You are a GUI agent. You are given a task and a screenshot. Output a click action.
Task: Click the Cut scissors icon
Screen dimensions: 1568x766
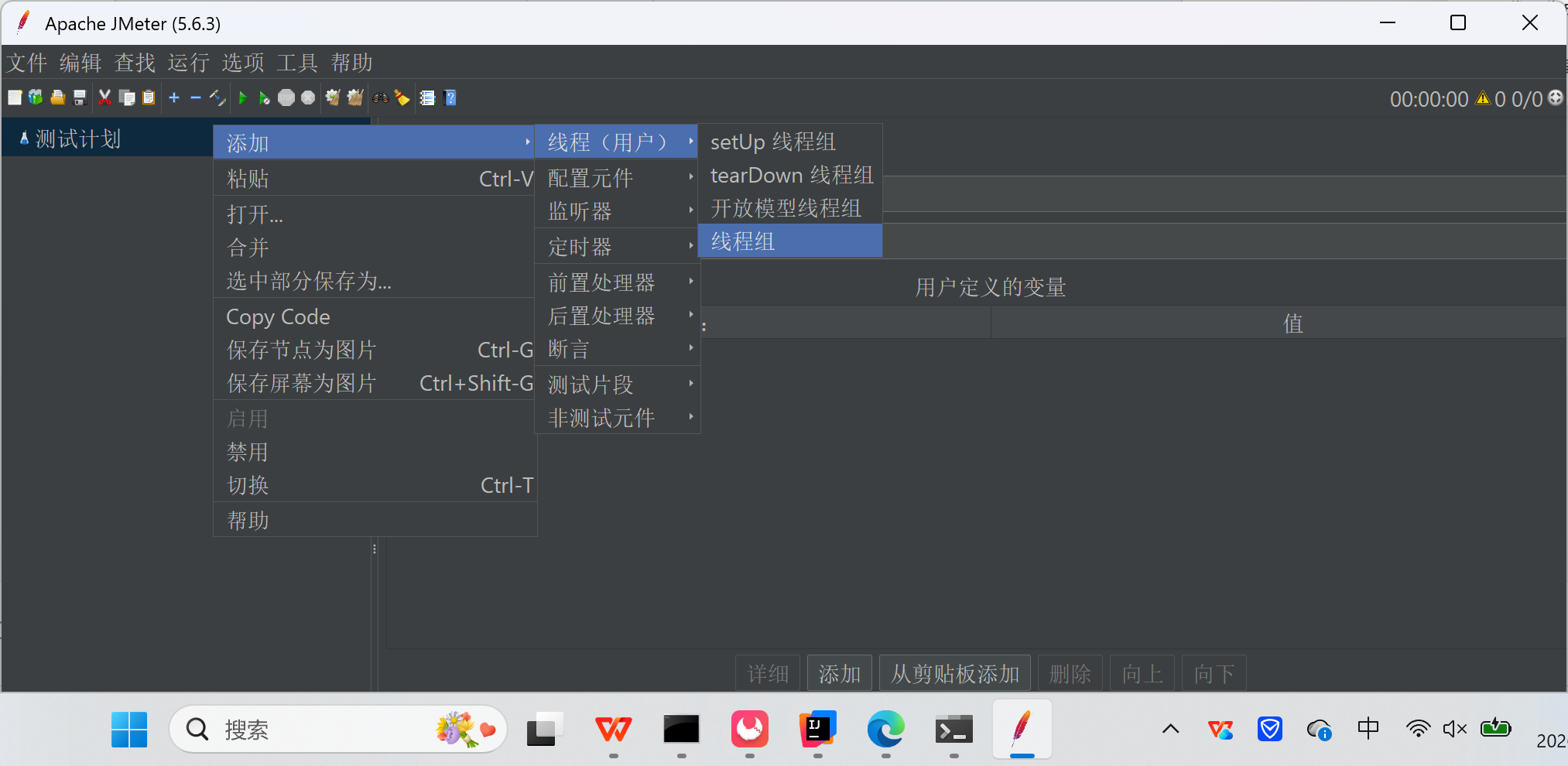pyautogui.click(x=104, y=97)
